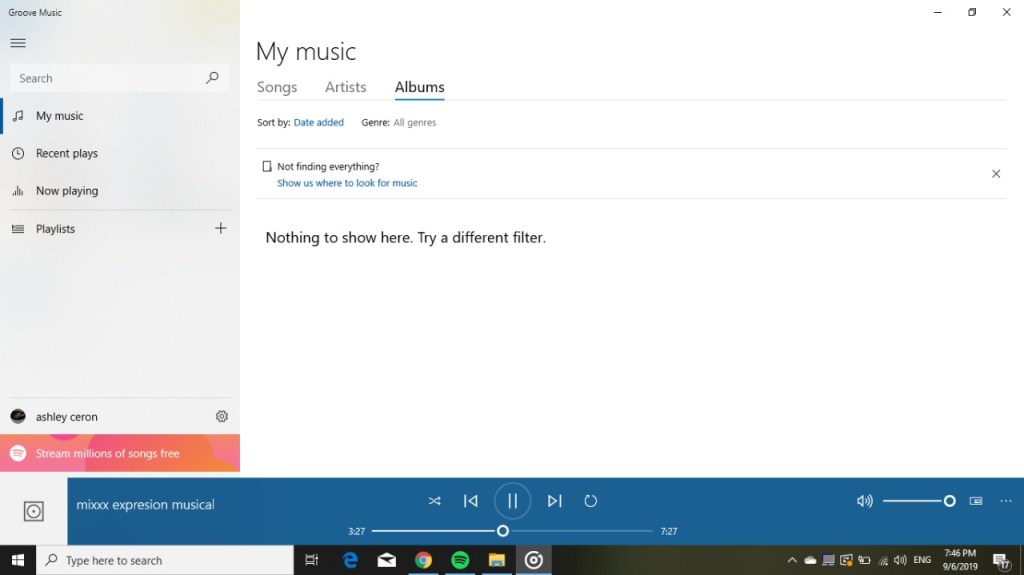Switch to the Artists tab
Viewport: 1024px width, 575px height.
[x=345, y=87]
